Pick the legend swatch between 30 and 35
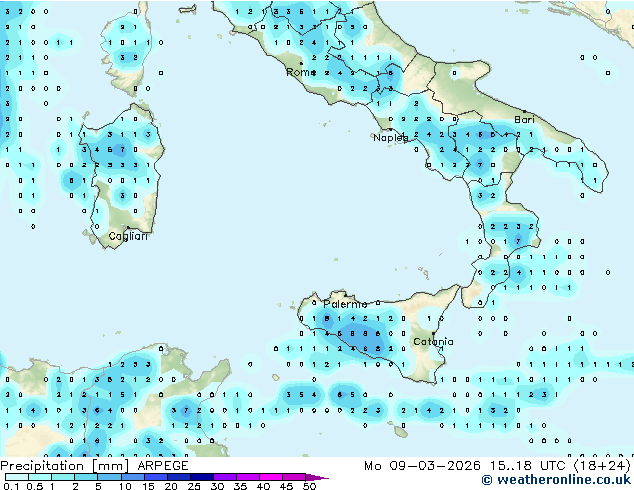Viewport: 634px width, 490px height. click(224, 477)
